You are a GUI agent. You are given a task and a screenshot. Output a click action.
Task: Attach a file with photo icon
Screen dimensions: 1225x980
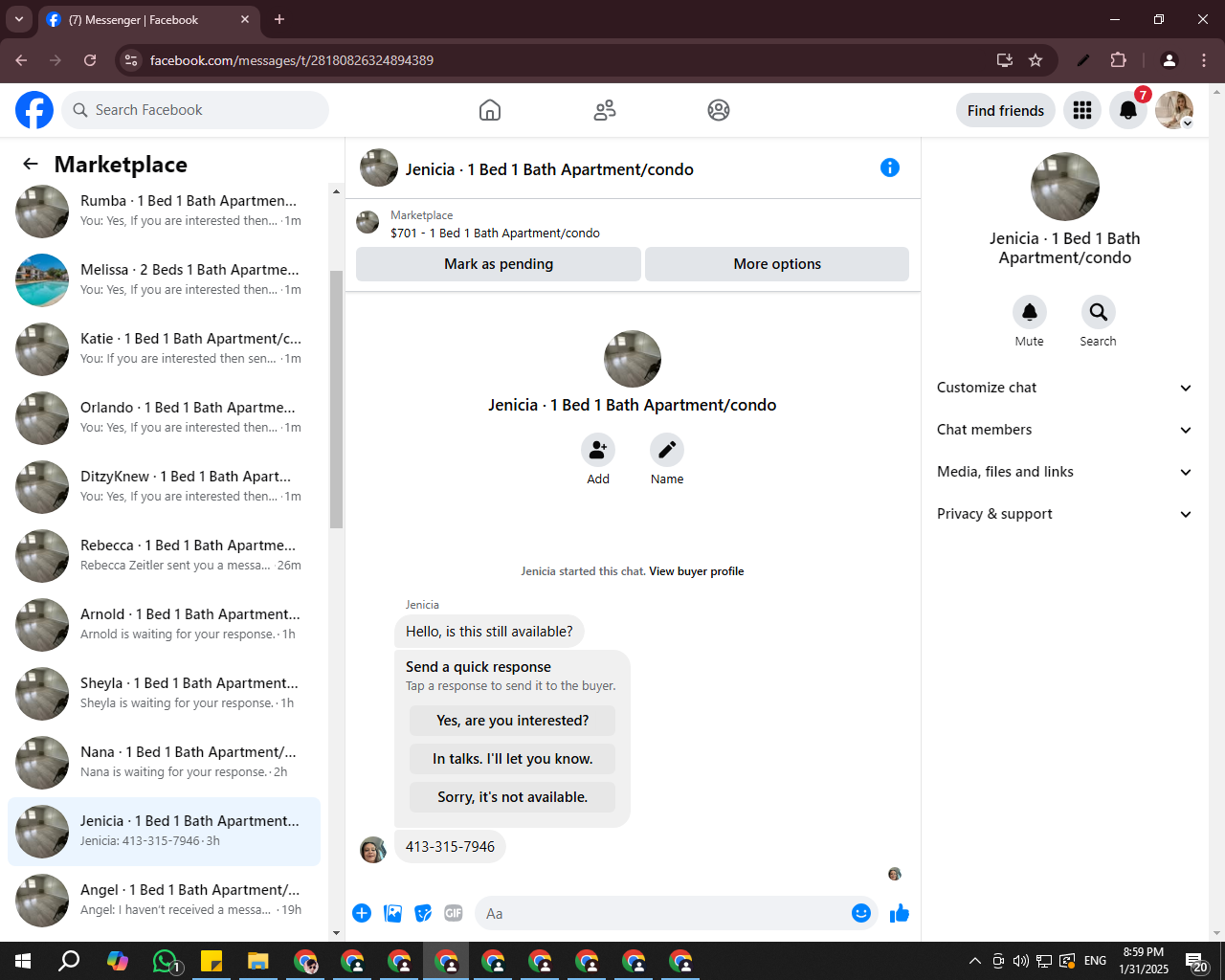click(x=392, y=913)
